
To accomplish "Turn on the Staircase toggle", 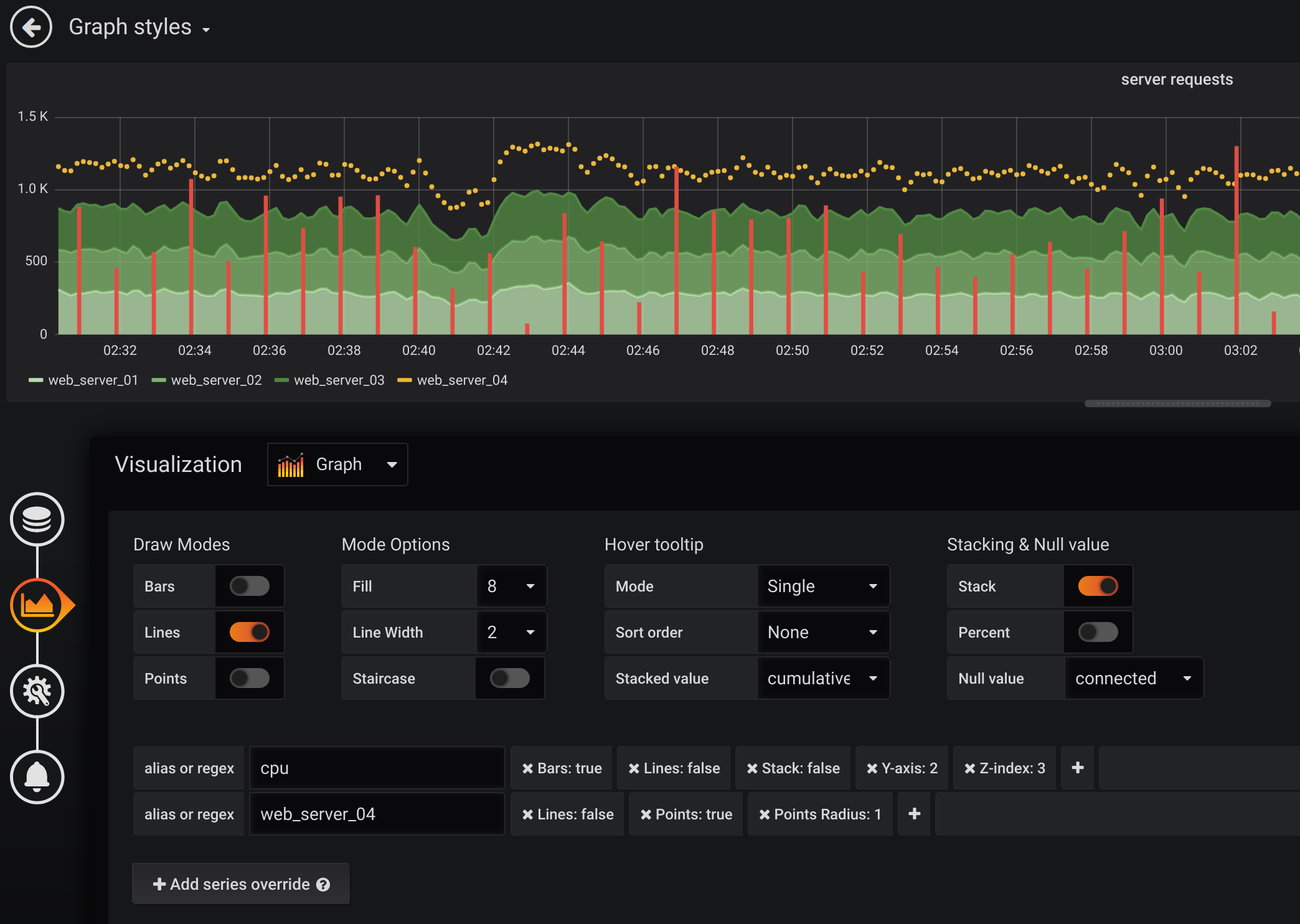I will tap(509, 678).
